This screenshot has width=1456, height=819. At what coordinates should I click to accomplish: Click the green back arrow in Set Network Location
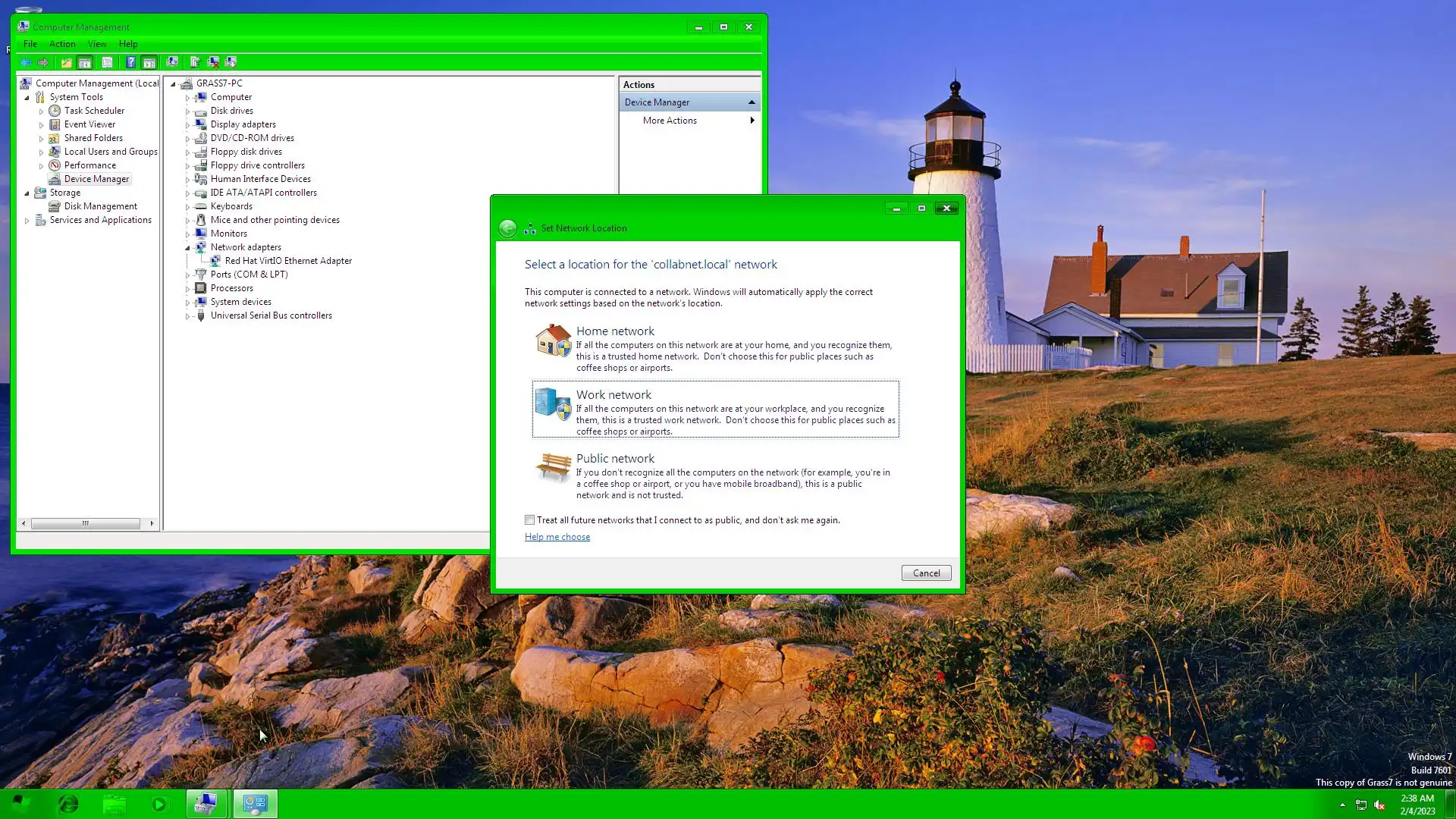(x=507, y=228)
